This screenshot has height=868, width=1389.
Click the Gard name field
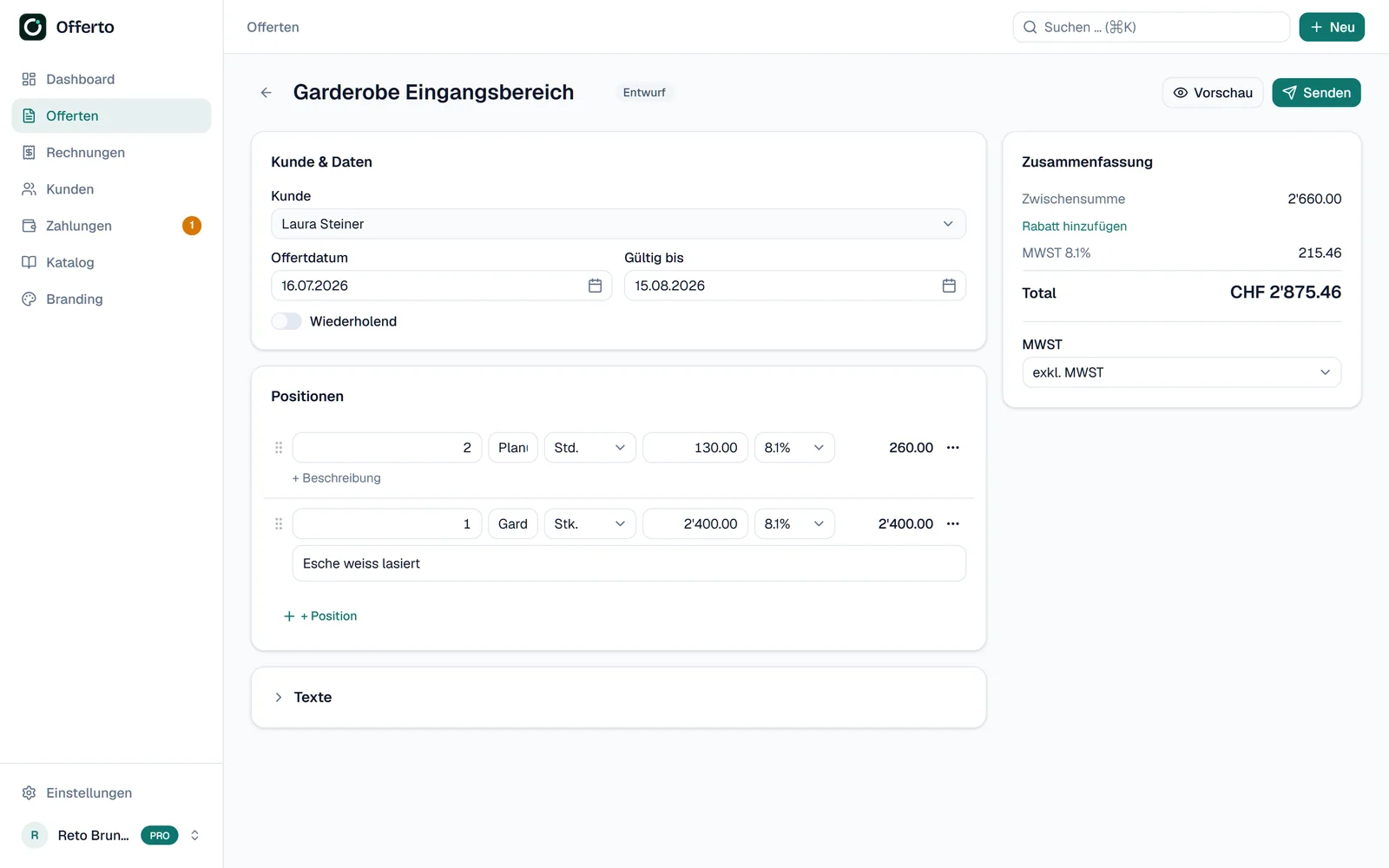pos(513,524)
